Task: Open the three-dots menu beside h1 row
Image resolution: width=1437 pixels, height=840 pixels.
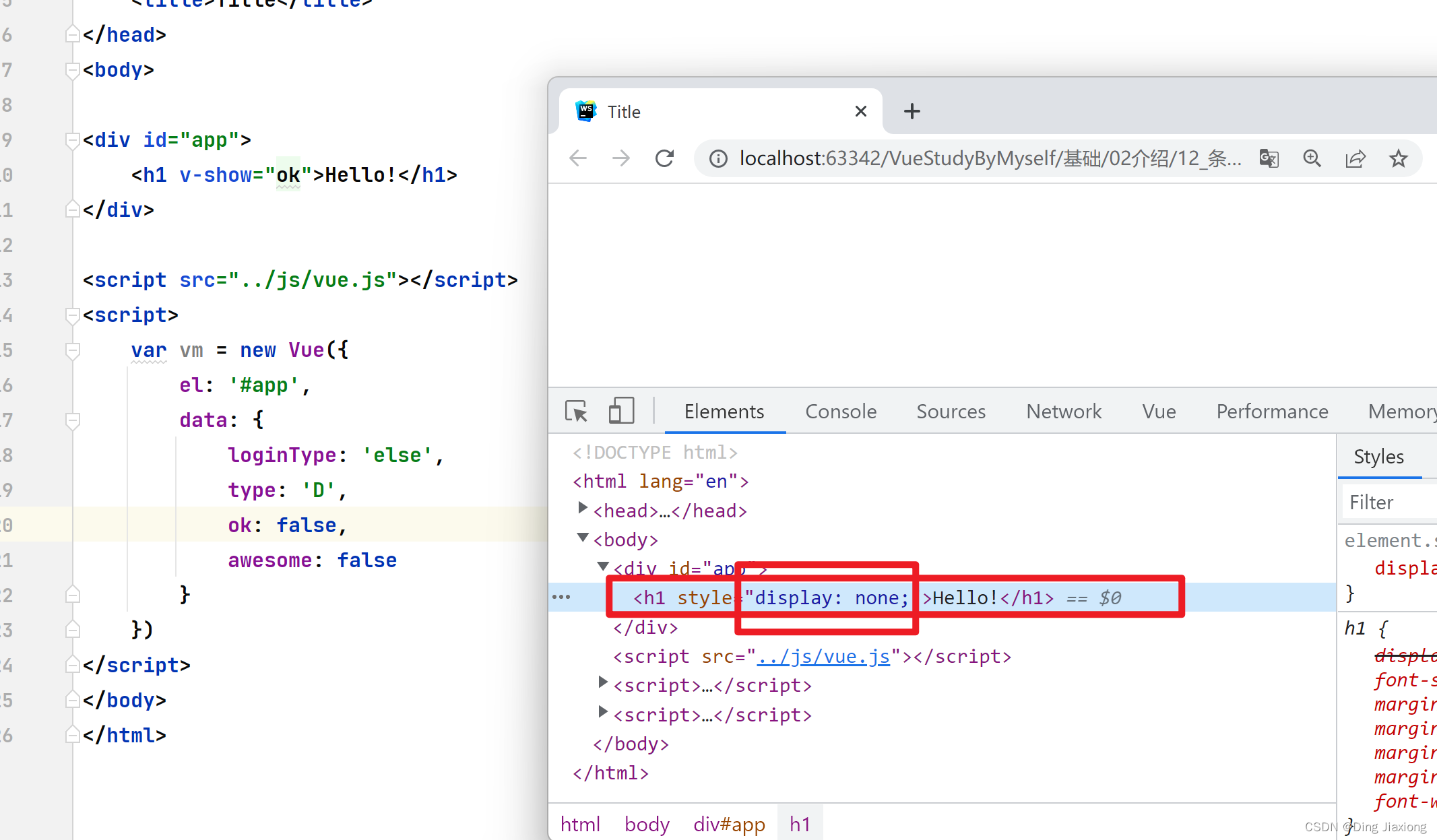Action: (x=561, y=597)
